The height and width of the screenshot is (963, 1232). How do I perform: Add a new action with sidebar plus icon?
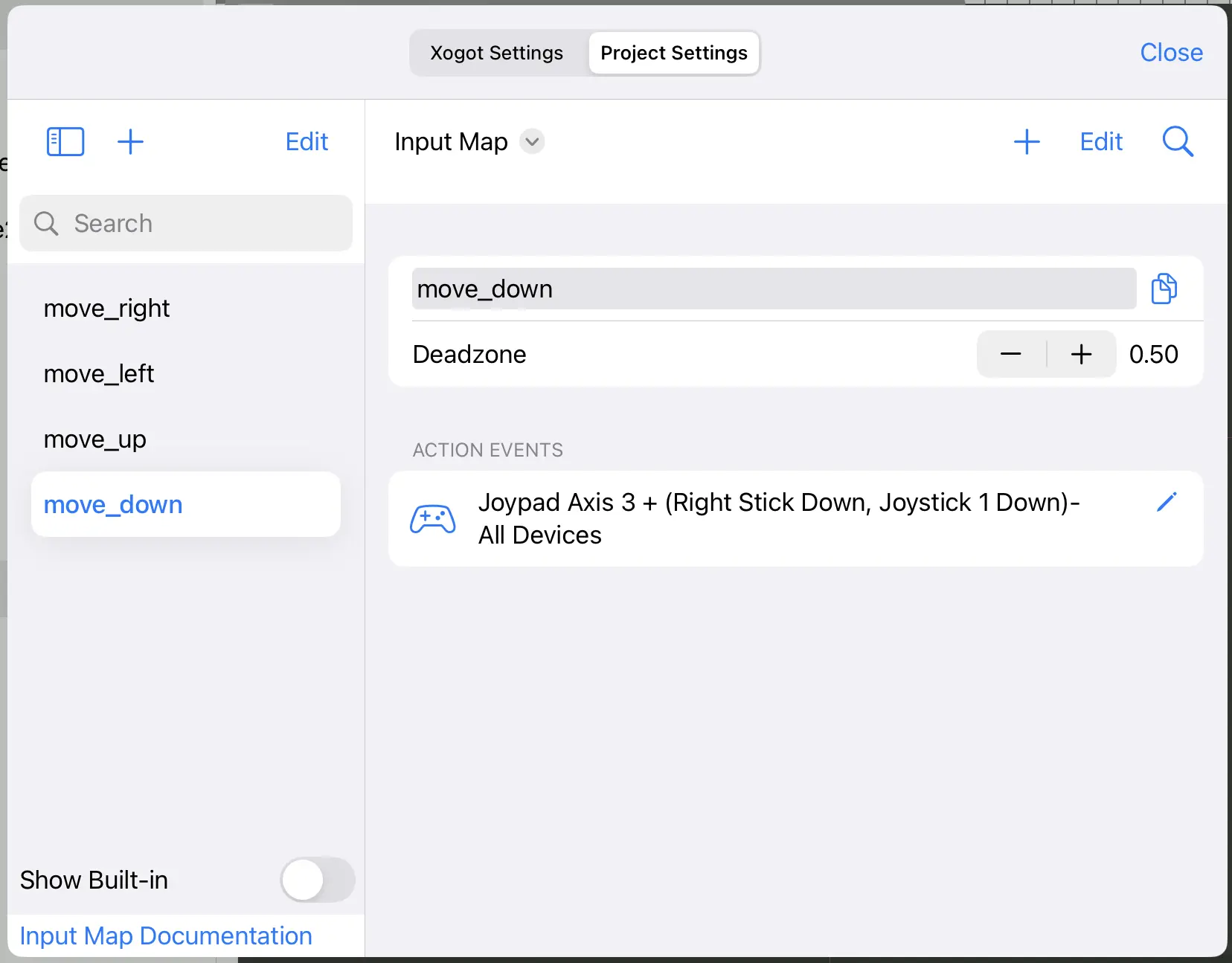coord(130,141)
